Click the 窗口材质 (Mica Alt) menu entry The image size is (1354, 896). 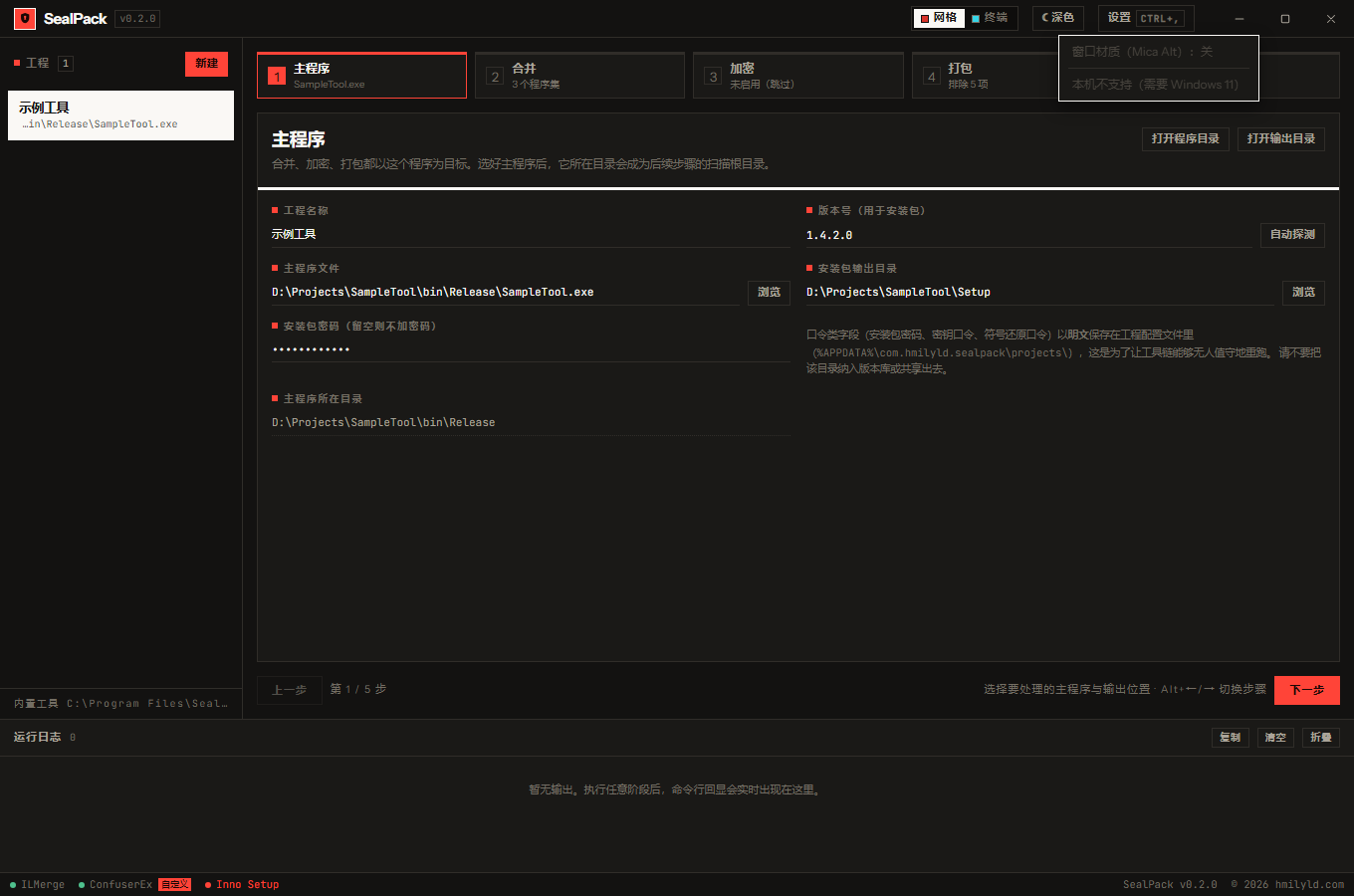point(1159,52)
